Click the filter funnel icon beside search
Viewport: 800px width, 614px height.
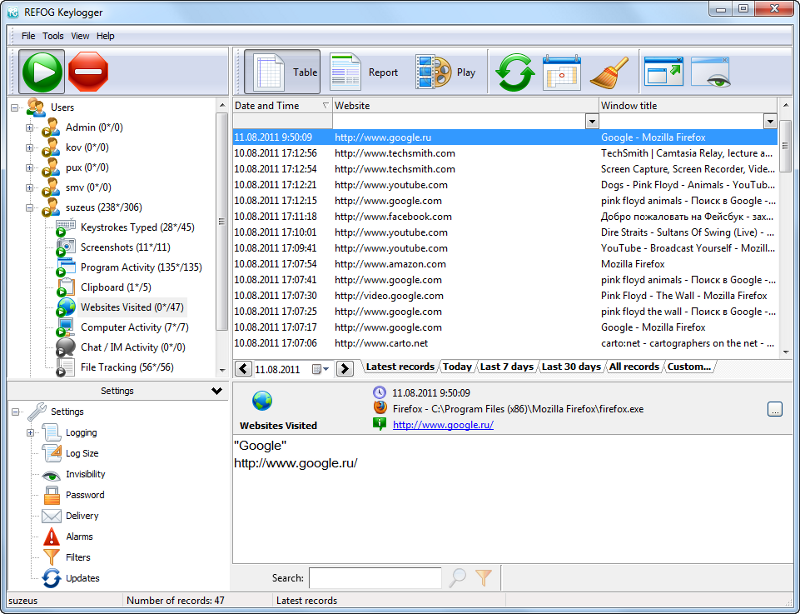point(484,577)
